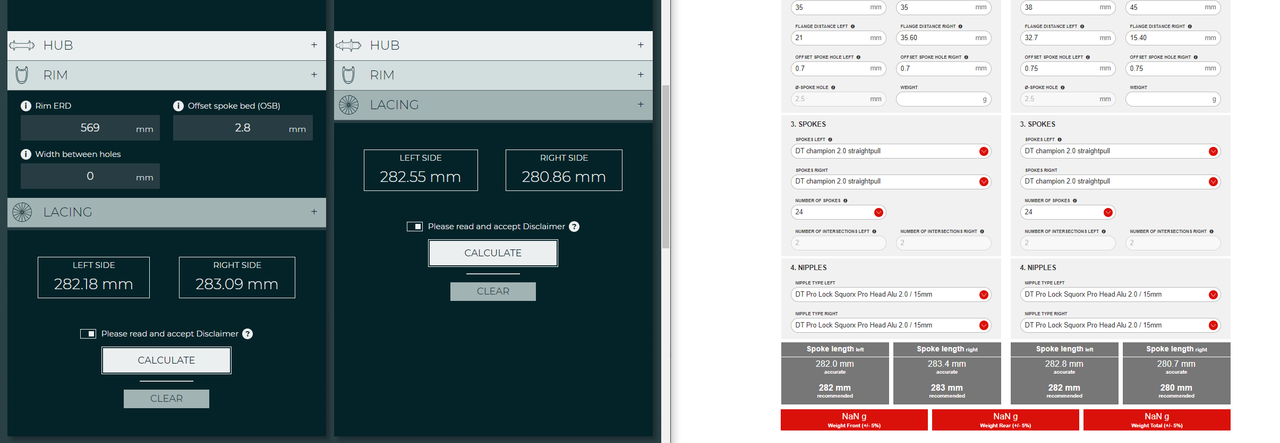Click CALCULATE in the right dark panel
The height and width of the screenshot is (443, 1280).
click(x=493, y=253)
